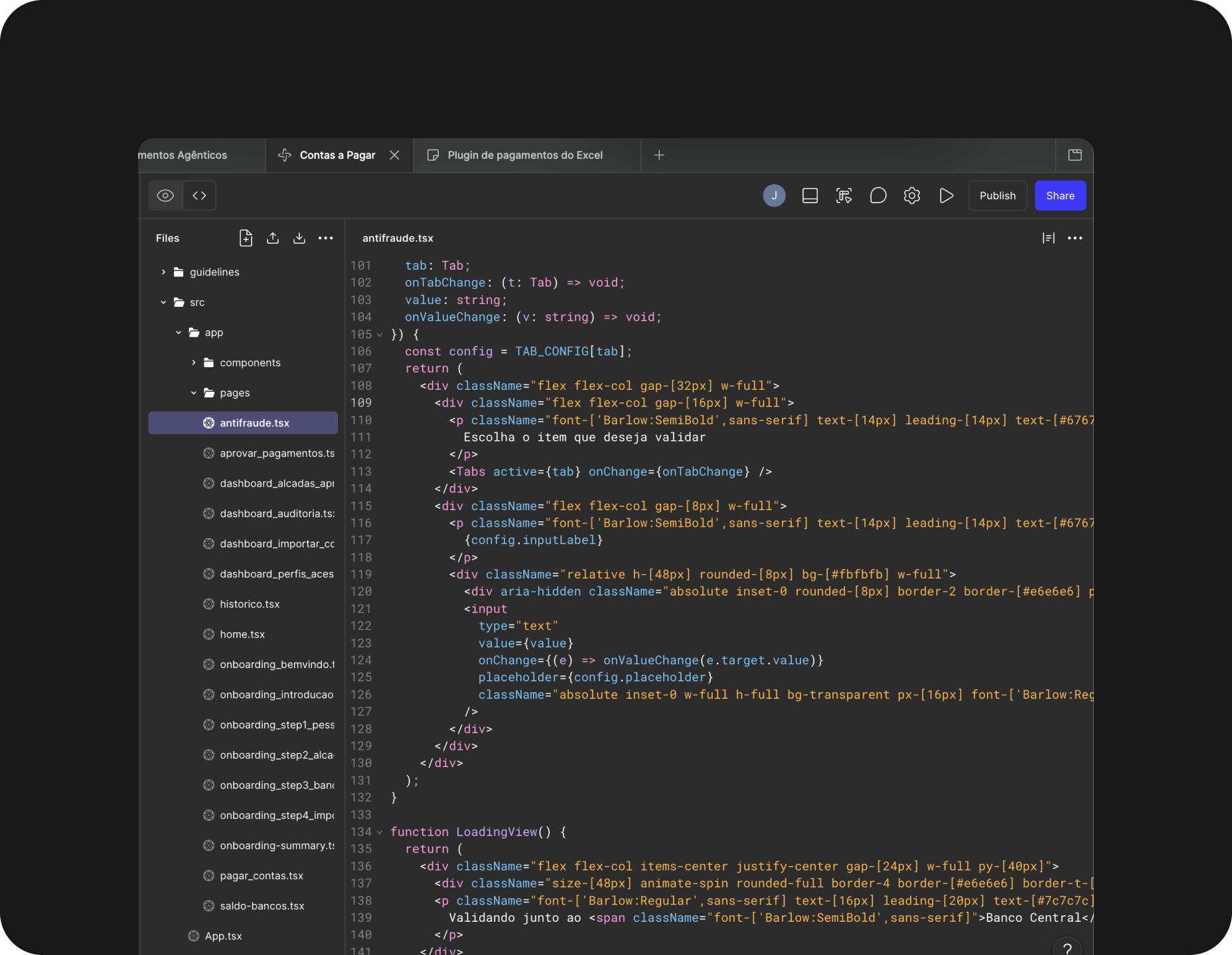
Task: Select the inspect element cursor icon
Action: [844, 195]
